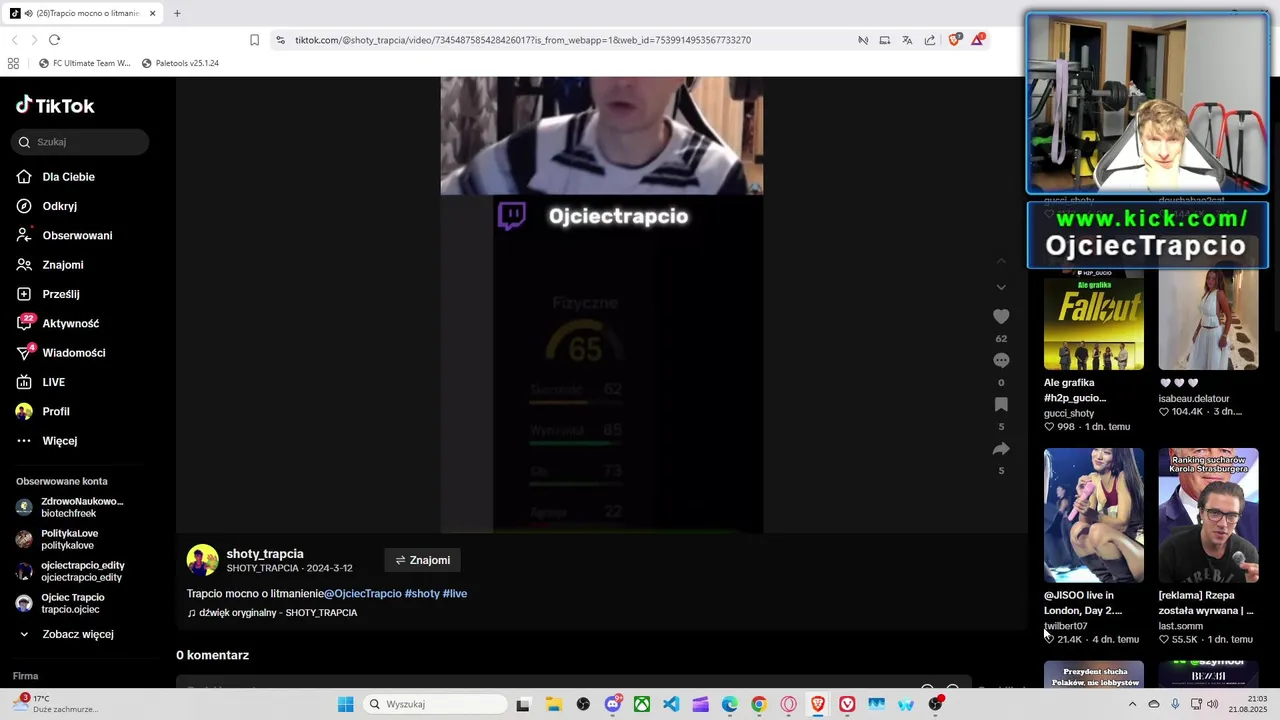Open Prześlij upload page
1280x720 pixels.
[60, 294]
